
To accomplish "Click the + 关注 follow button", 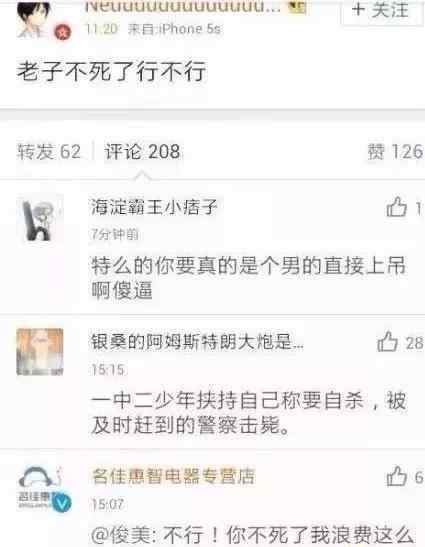I will tap(381, 10).
